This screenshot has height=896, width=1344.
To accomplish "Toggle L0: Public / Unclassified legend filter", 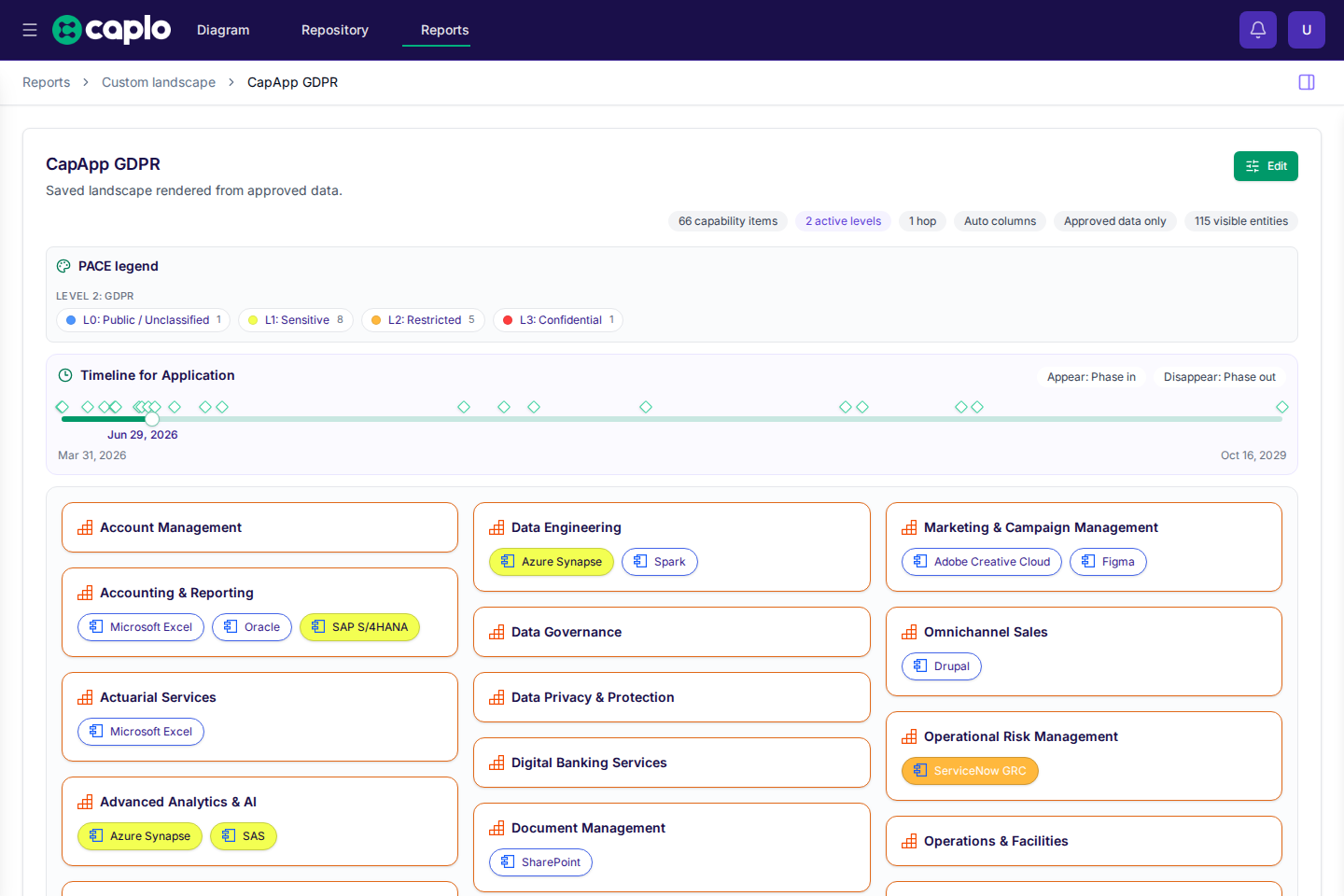I will [143, 320].
